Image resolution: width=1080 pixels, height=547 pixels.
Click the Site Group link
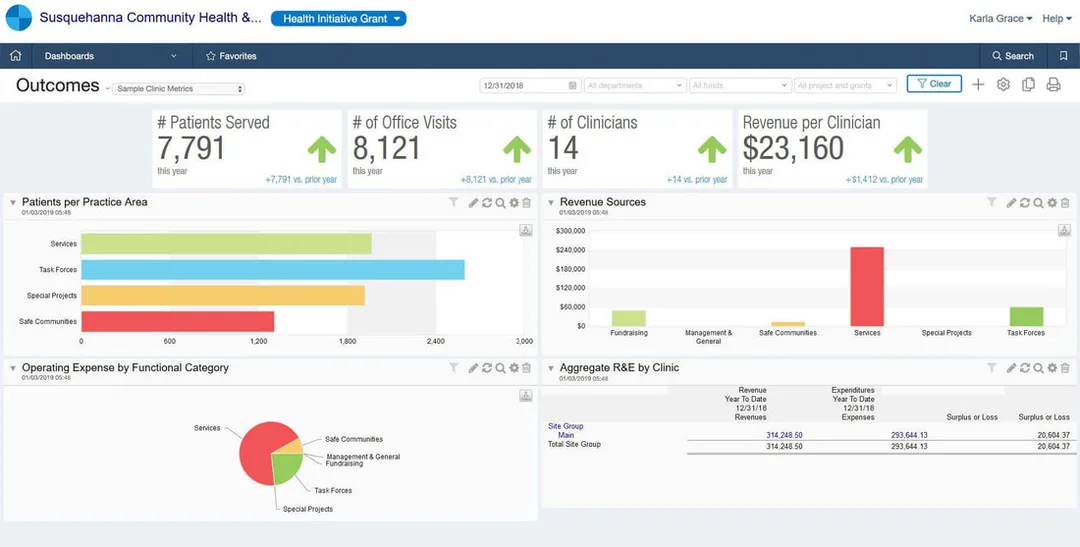565,426
